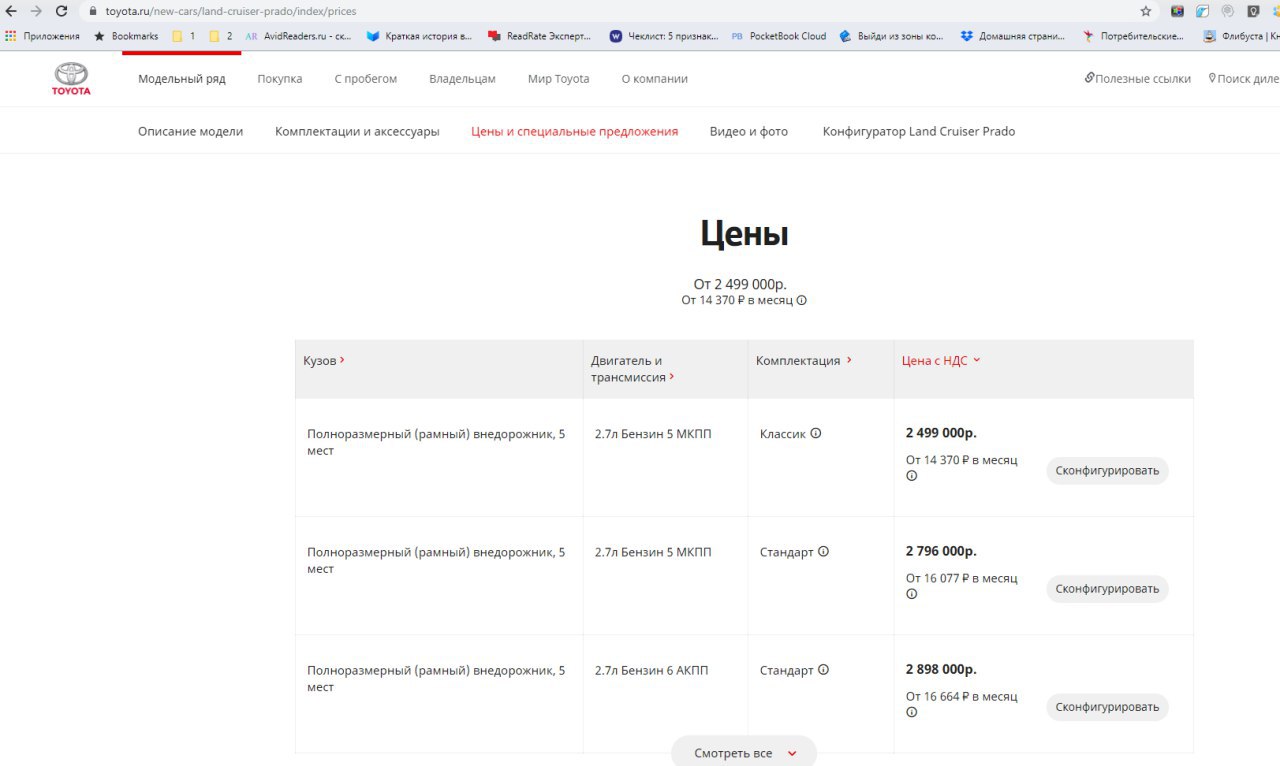This screenshot has height=766, width=1280.
Task: Expand the Комплектация column filter
Action: (x=804, y=361)
